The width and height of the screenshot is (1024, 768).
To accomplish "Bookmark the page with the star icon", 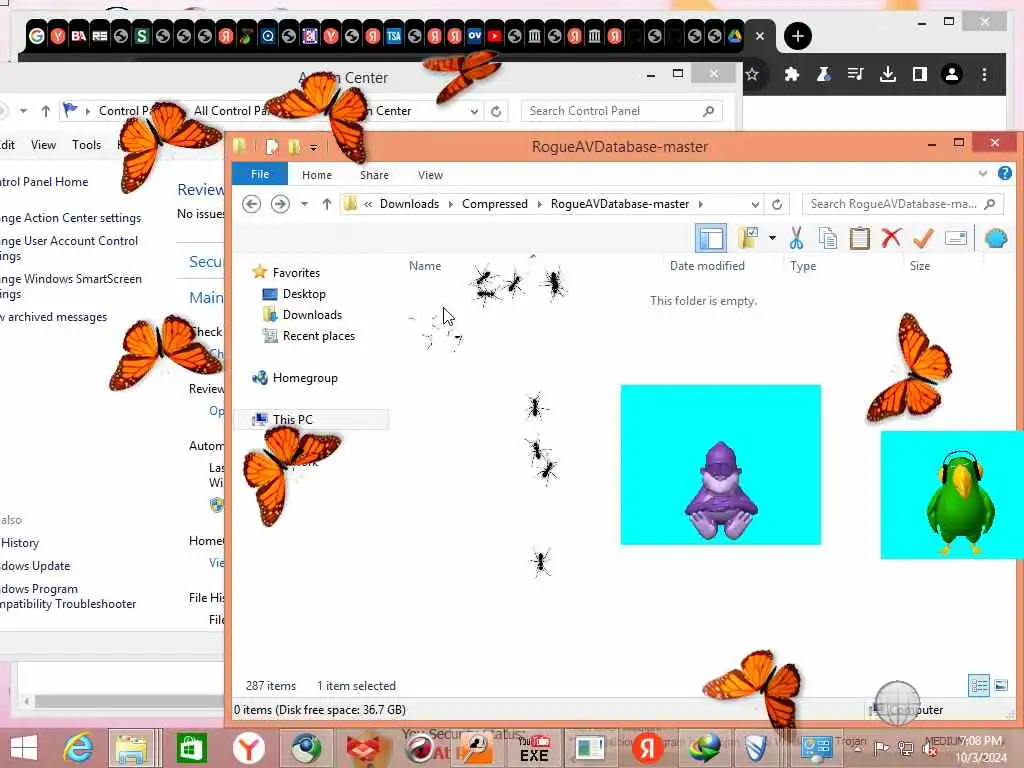I will [752, 74].
